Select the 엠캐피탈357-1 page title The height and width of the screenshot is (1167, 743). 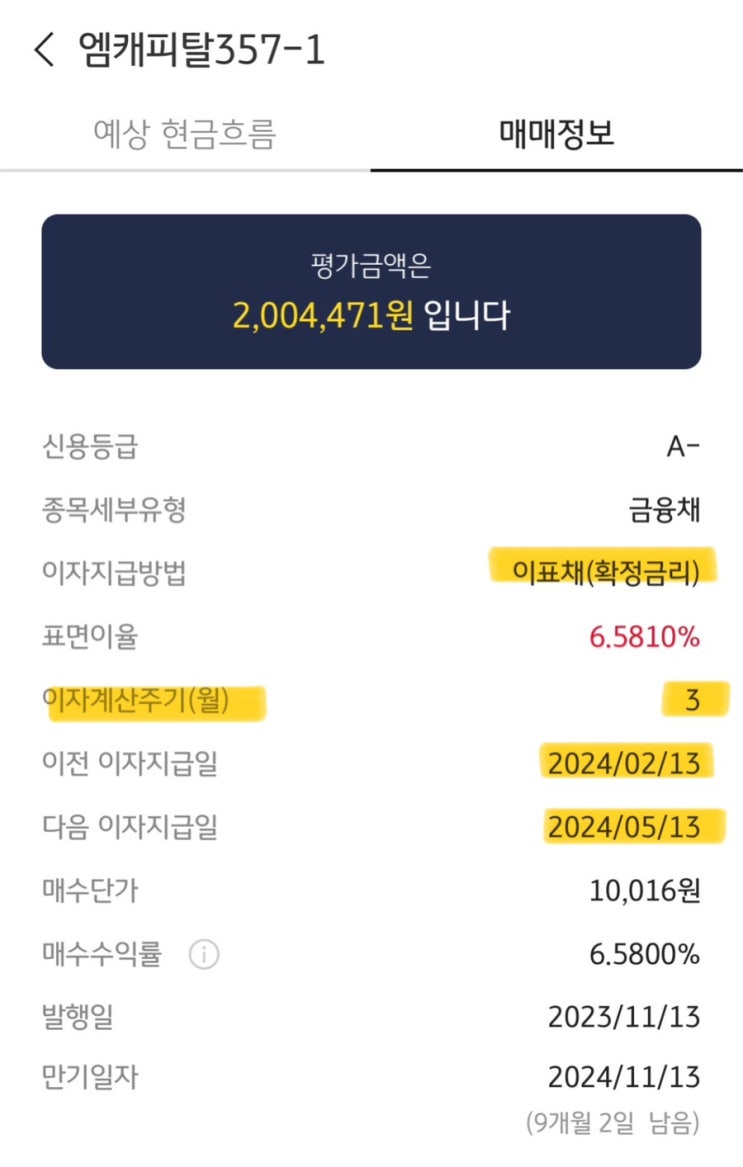[201, 50]
